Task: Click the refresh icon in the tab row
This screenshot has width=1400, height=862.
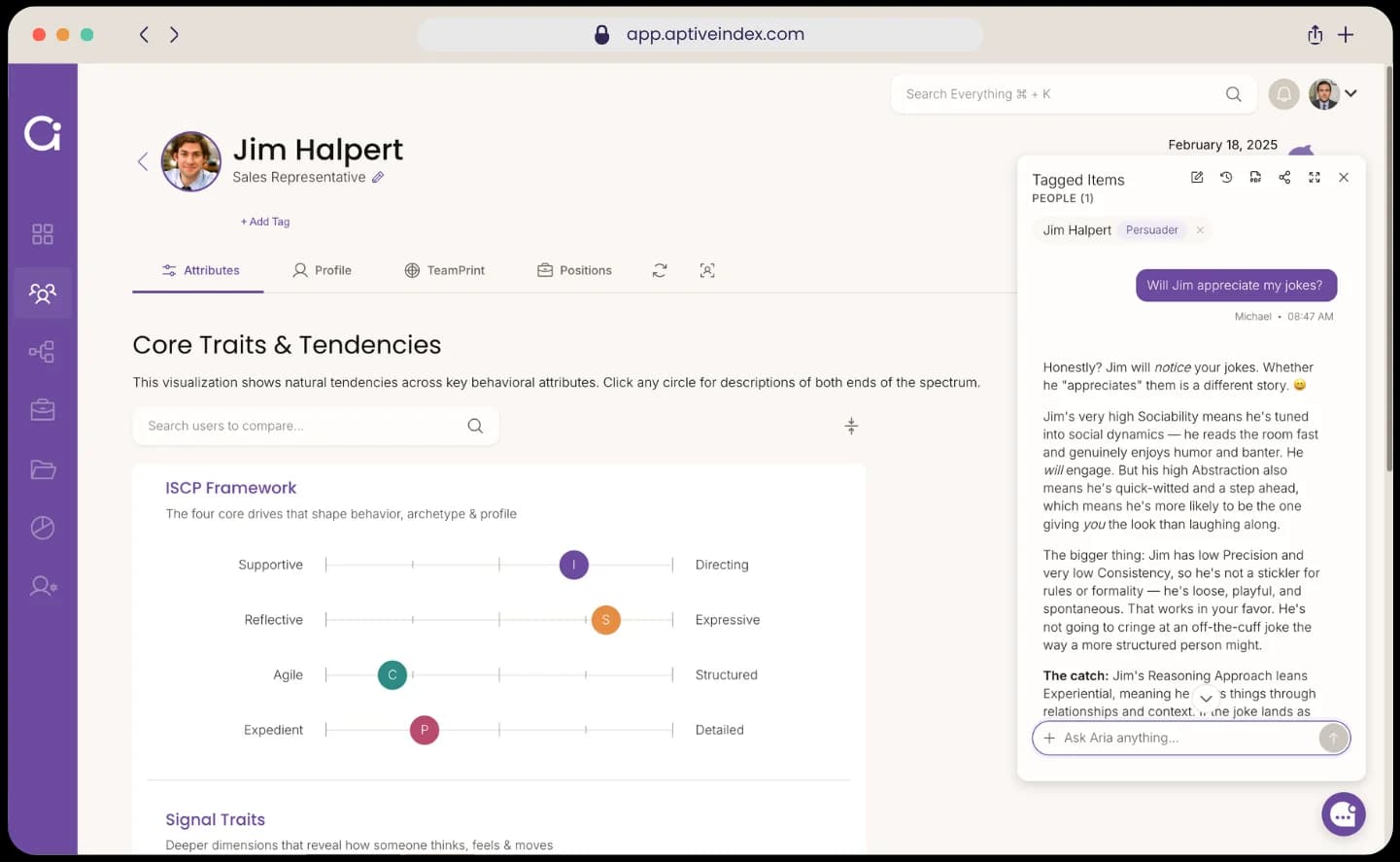Action: (x=660, y=270)
